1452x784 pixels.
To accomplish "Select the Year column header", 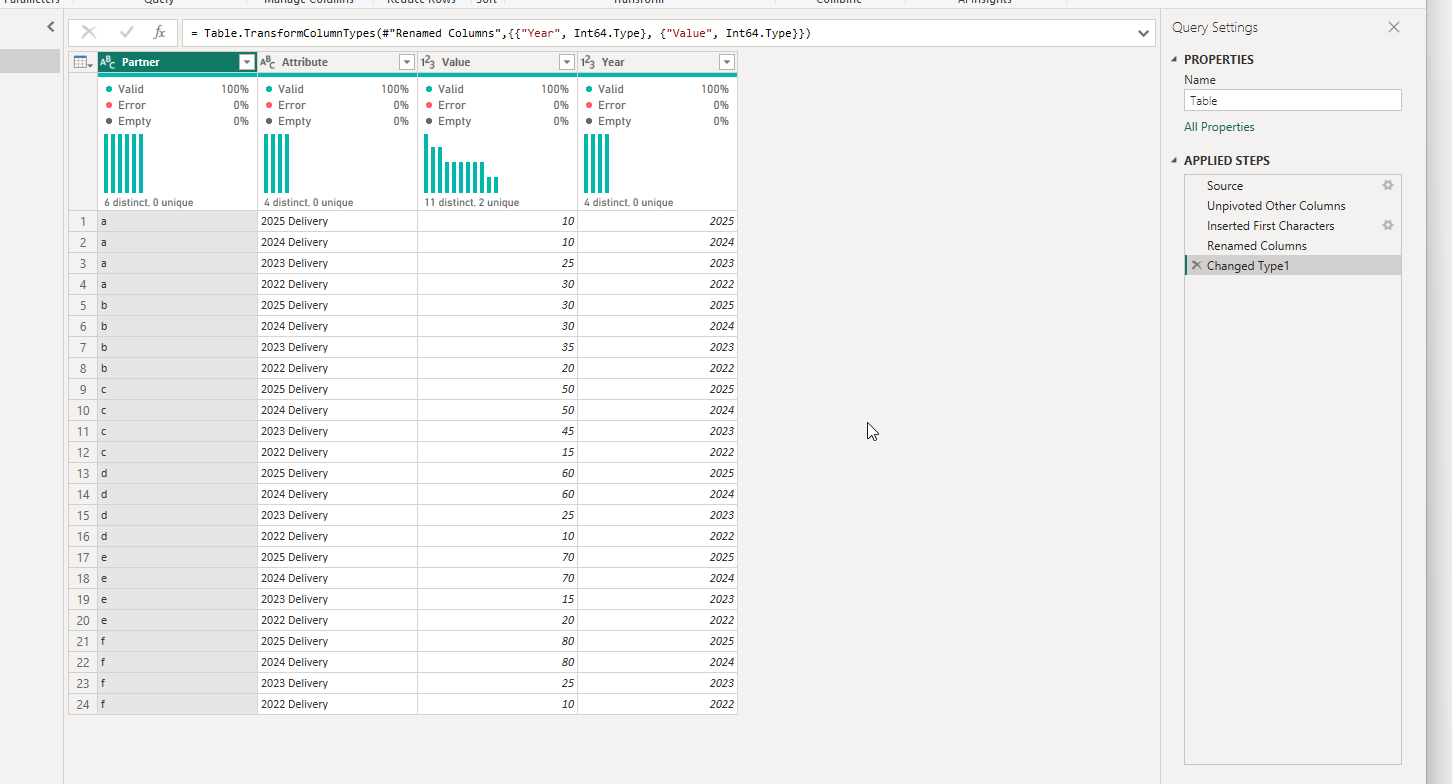I will [657, 62].
